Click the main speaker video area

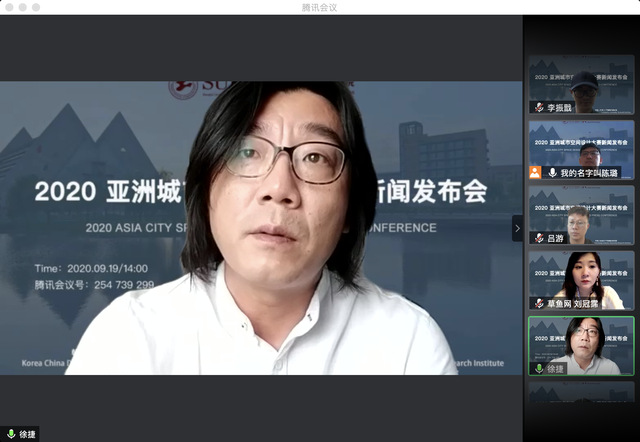click(260, 228)
